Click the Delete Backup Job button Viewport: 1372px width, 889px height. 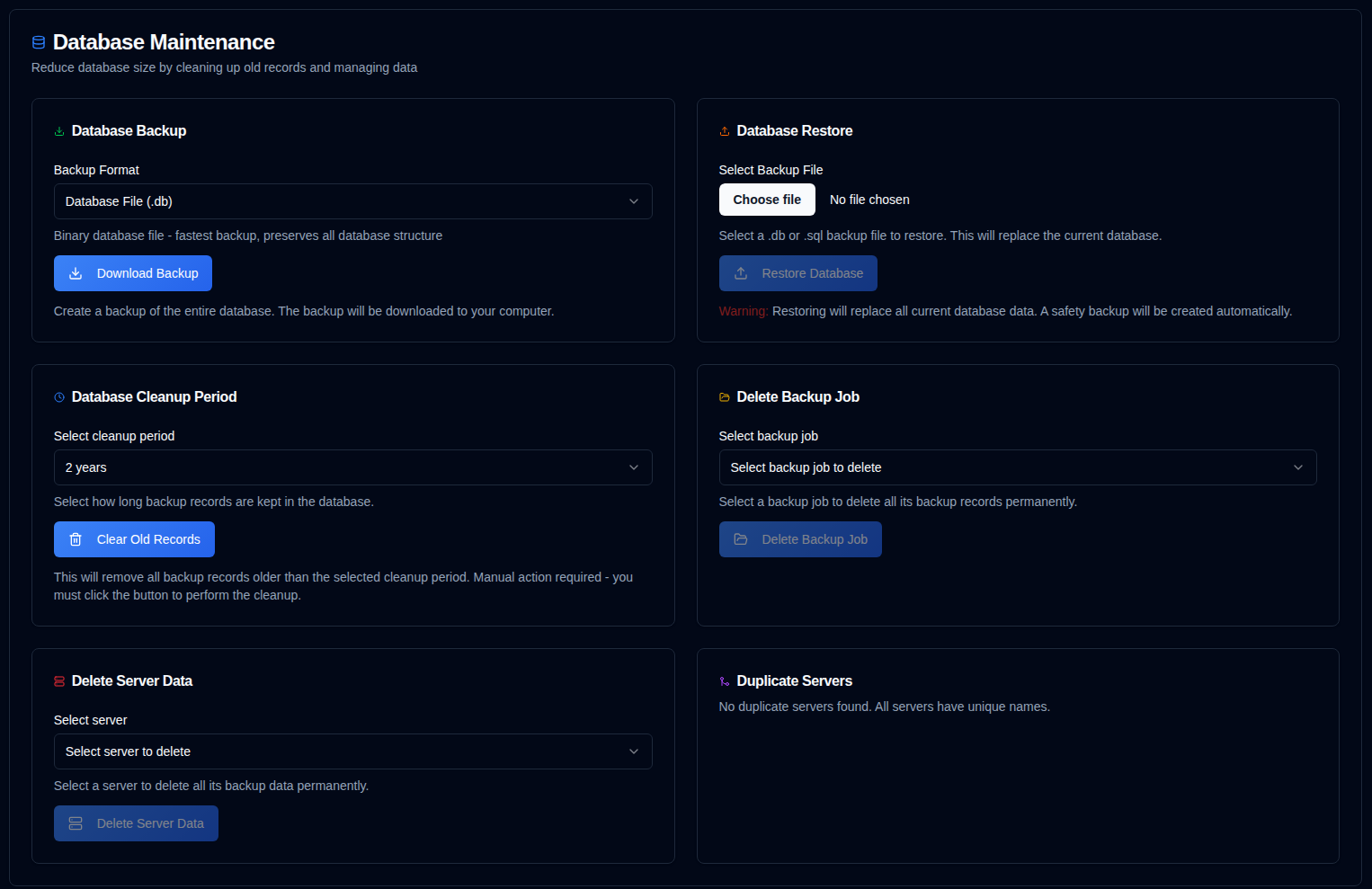coord(799,539)
